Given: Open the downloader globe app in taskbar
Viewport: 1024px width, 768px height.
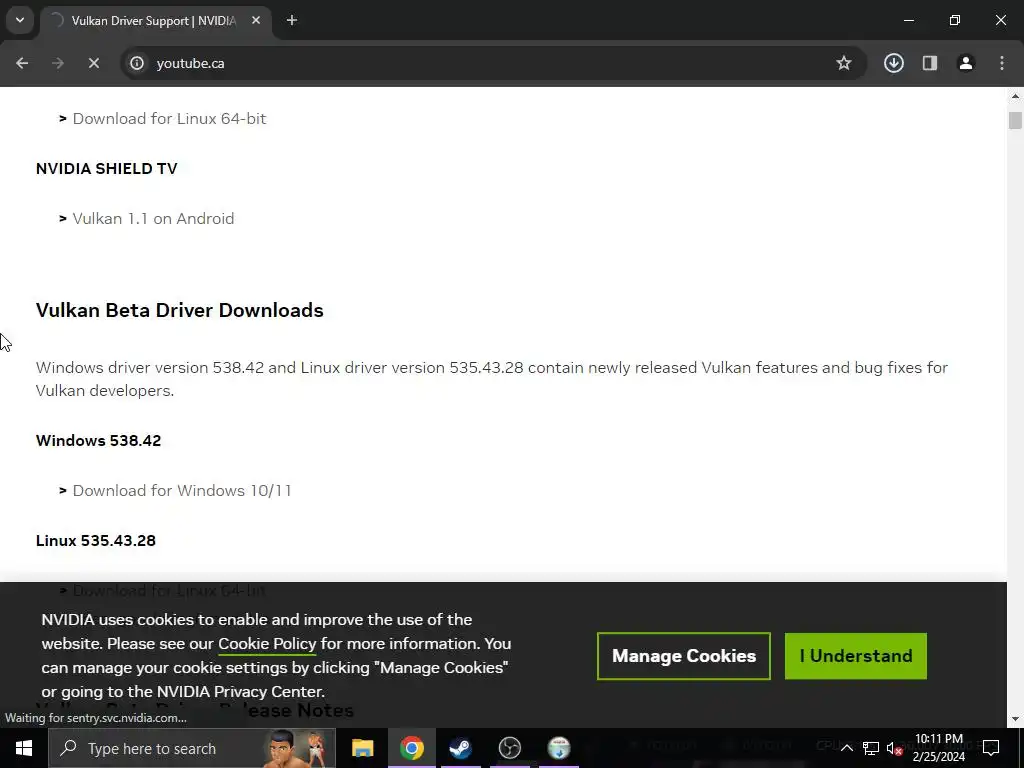Looking at the screenshot, I should click(559, 748).
